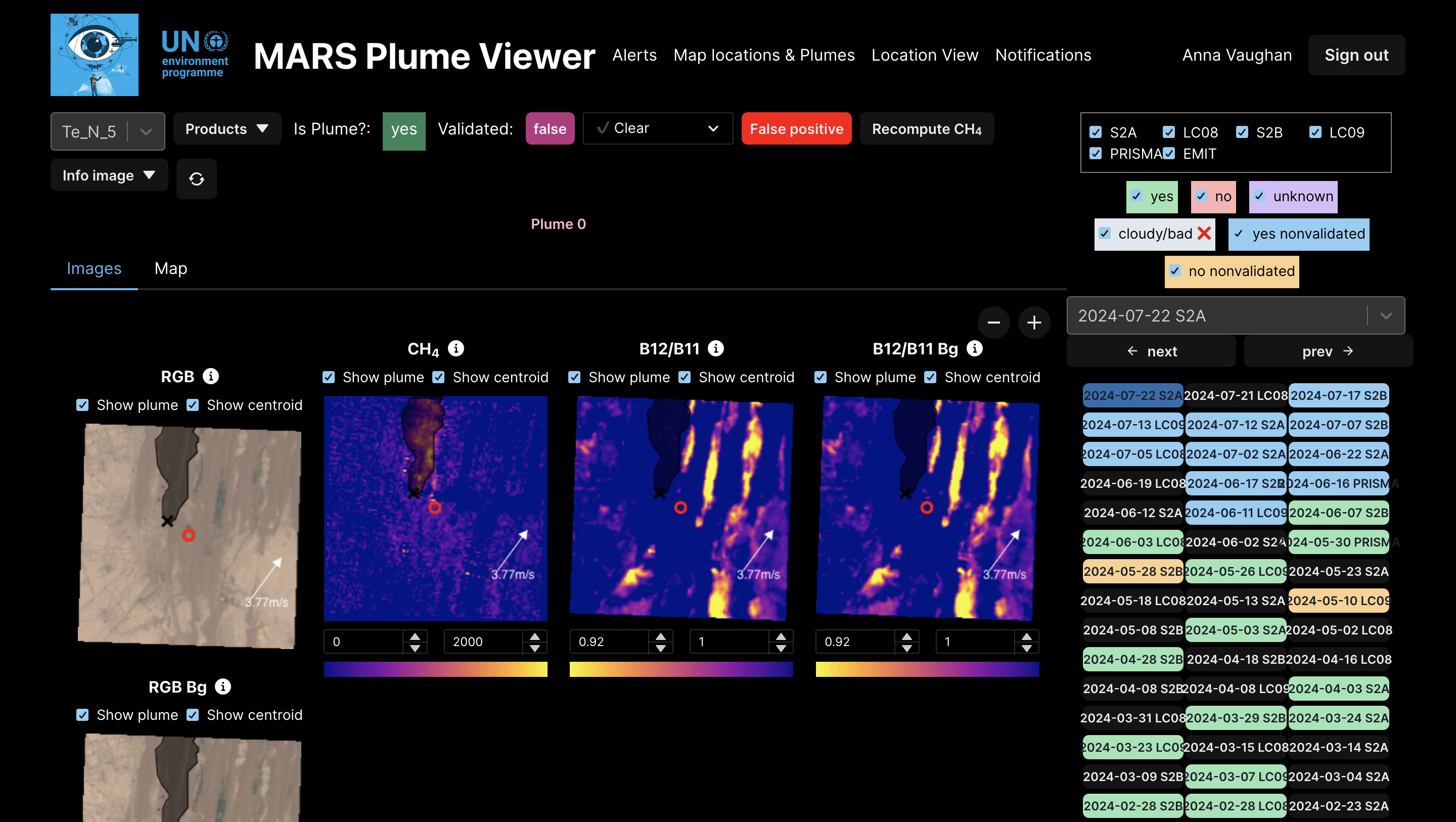The image size is (1456, 822).
Task: Click the CH4 color scale bar
Action: click(x=435, y=669)
